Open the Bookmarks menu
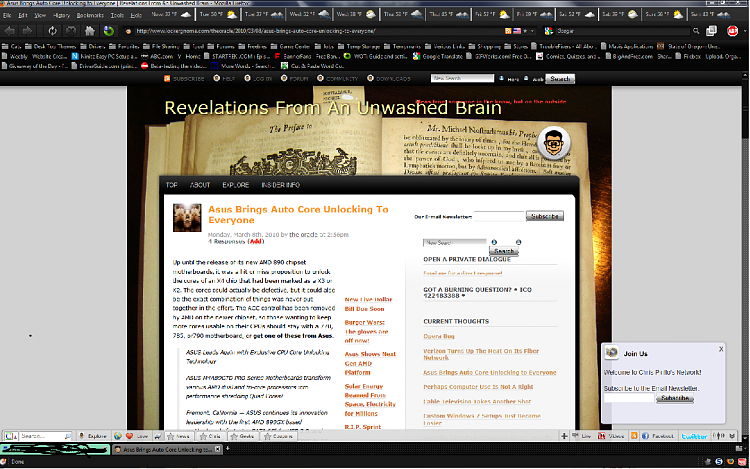The image size is (750, 469). coord(90,15)
